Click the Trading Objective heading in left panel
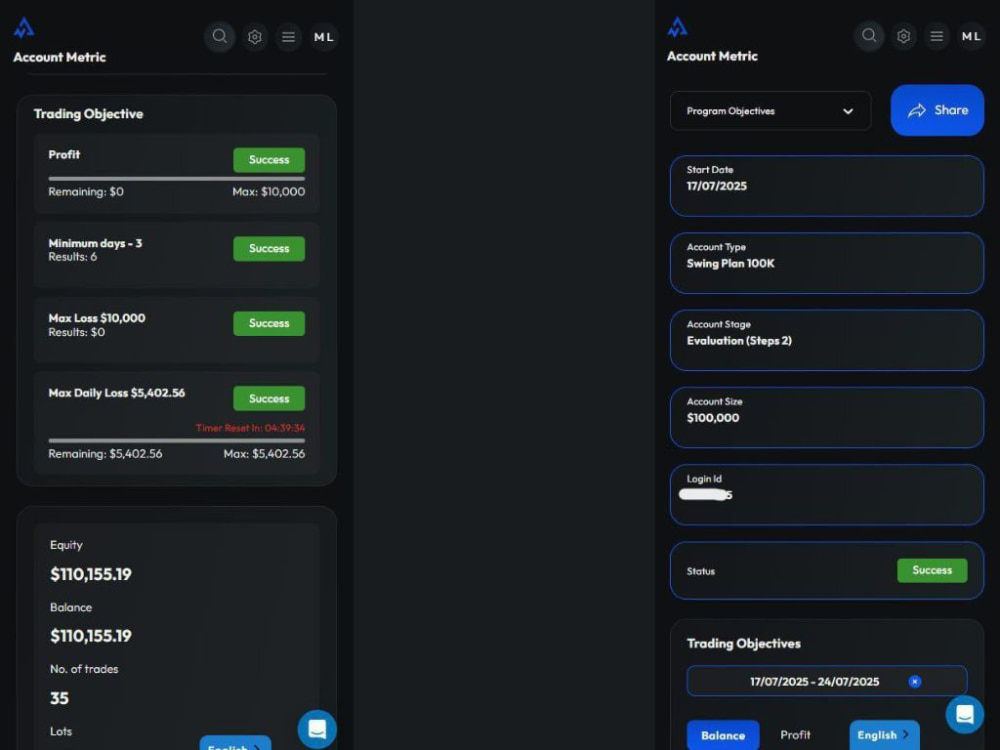Screen dimensions: 1000x750 [x=89, y=114]
